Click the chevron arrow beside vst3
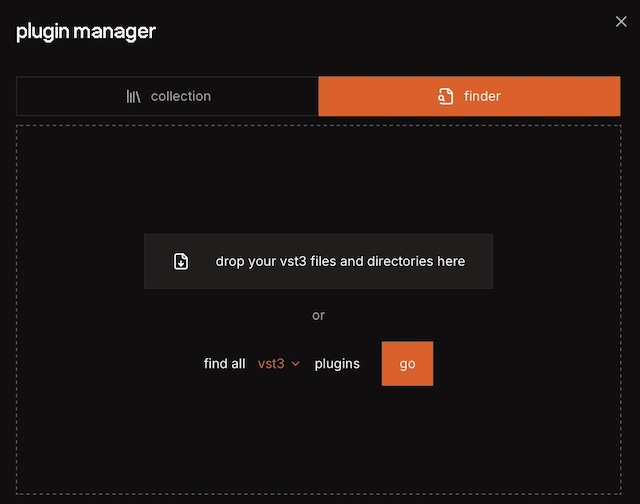 296,364
